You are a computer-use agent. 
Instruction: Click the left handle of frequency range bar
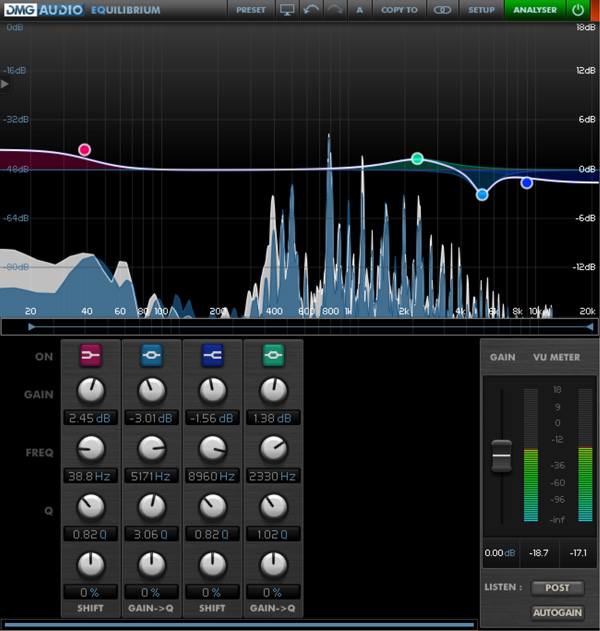point(31,327)
